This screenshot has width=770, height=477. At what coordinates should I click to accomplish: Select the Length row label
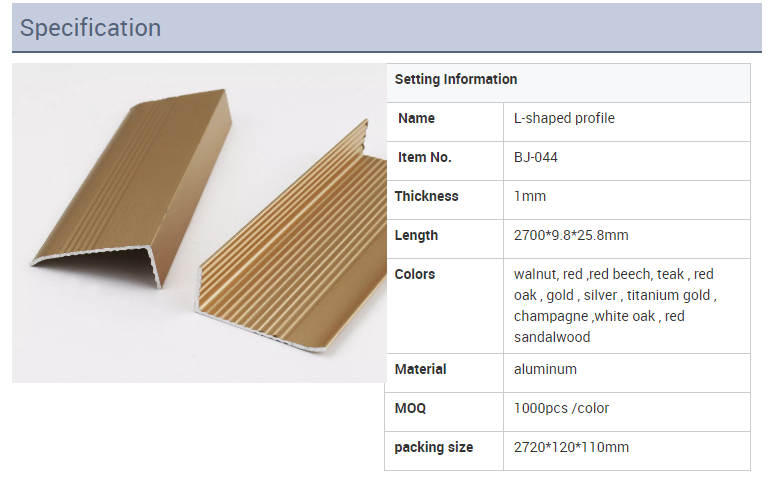(x=416, y=235)
